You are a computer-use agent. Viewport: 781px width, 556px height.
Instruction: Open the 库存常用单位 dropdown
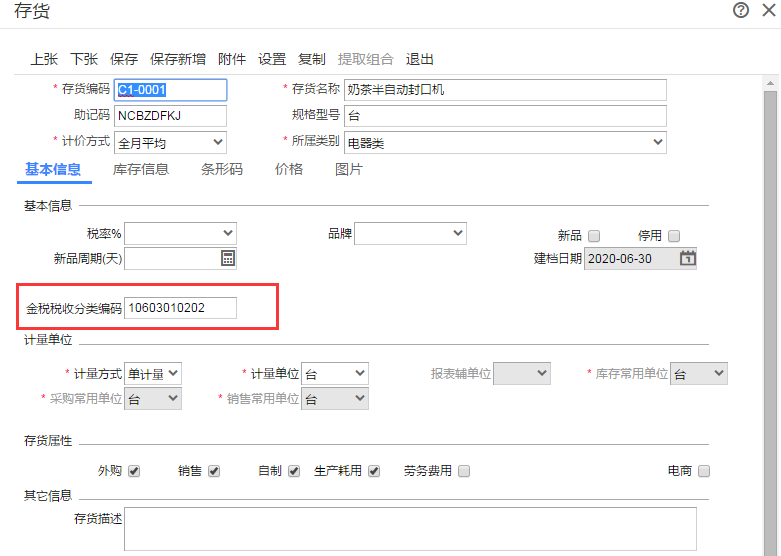point(699,373)
